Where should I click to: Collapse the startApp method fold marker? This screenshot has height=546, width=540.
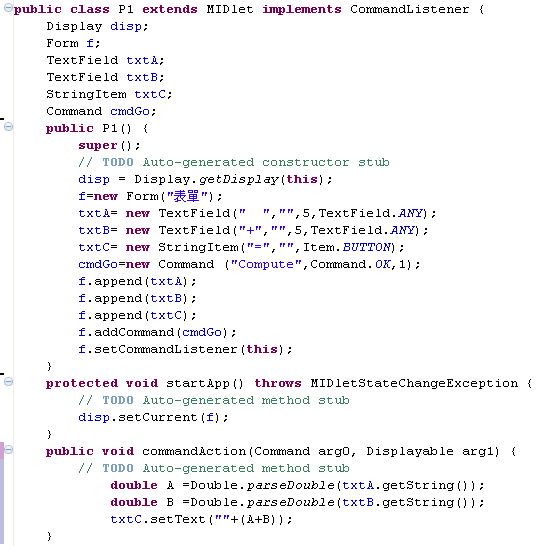8,382
